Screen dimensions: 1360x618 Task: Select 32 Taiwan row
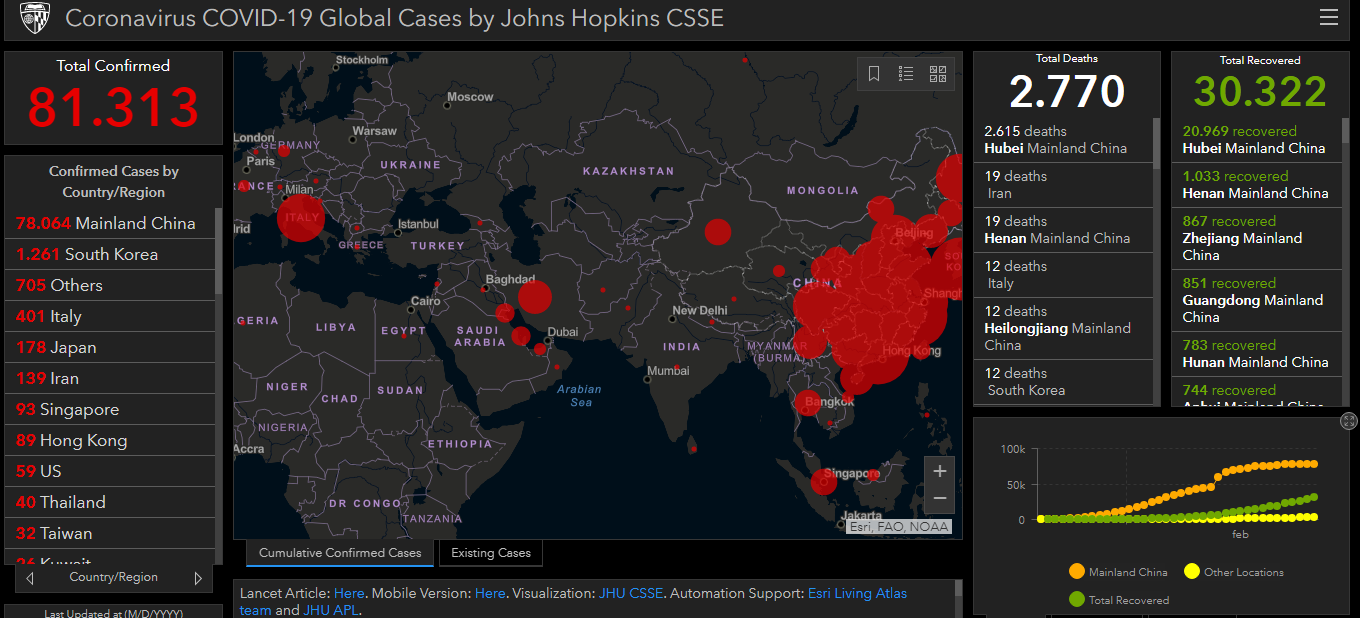[110, 533]
